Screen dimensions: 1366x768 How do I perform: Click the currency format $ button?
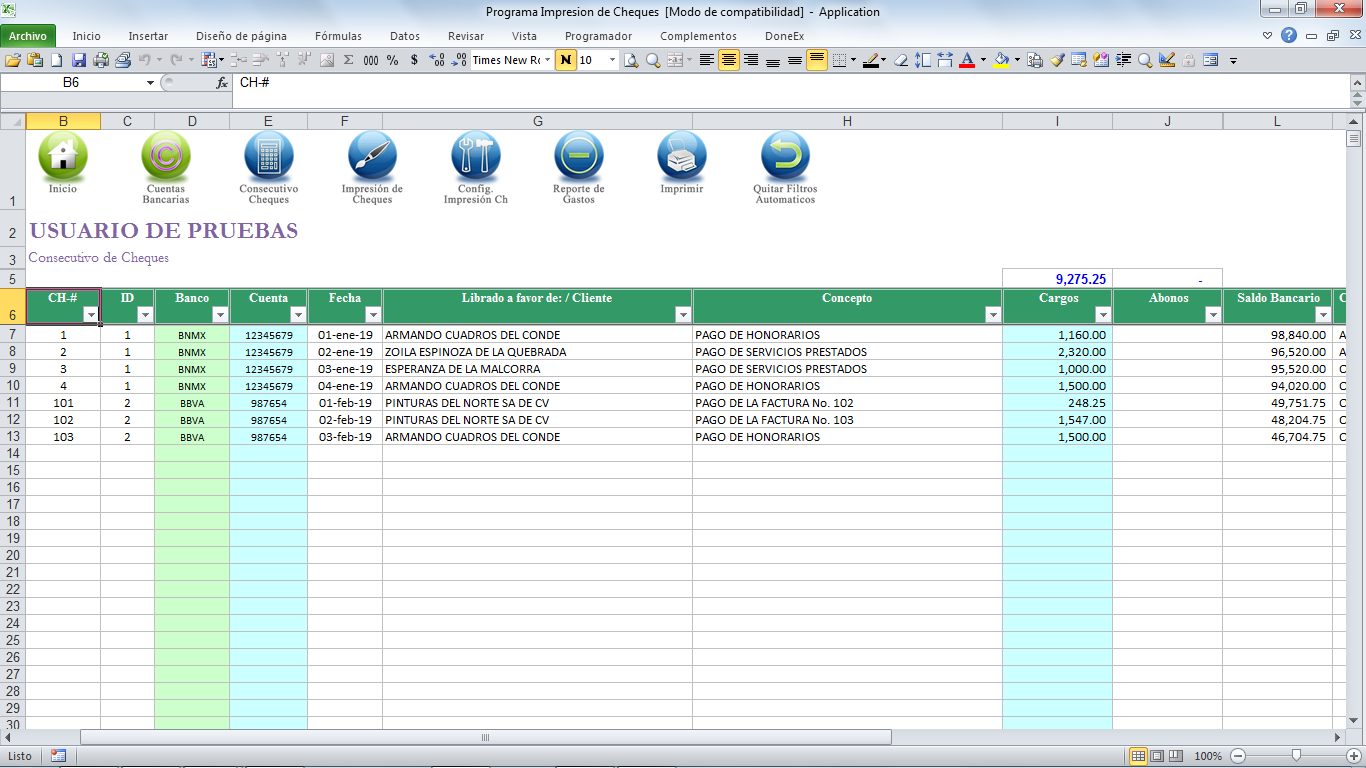point(414,60)
